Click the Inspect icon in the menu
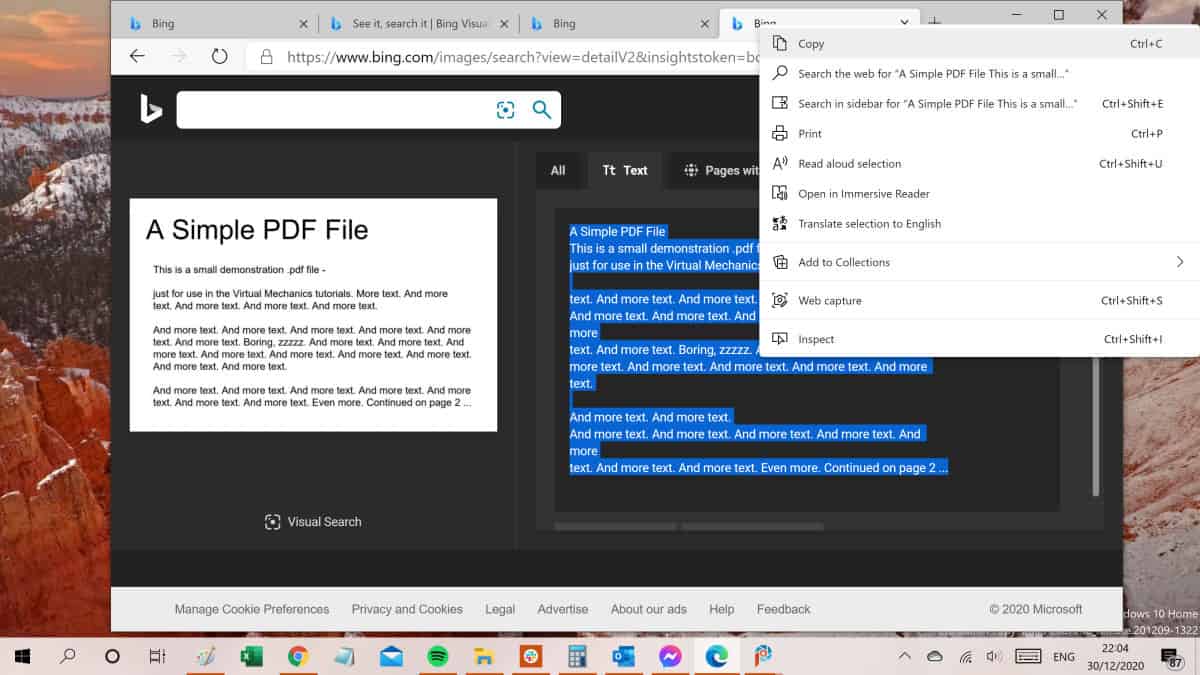This screenshot has height=675, width=1200. point(780,339)
